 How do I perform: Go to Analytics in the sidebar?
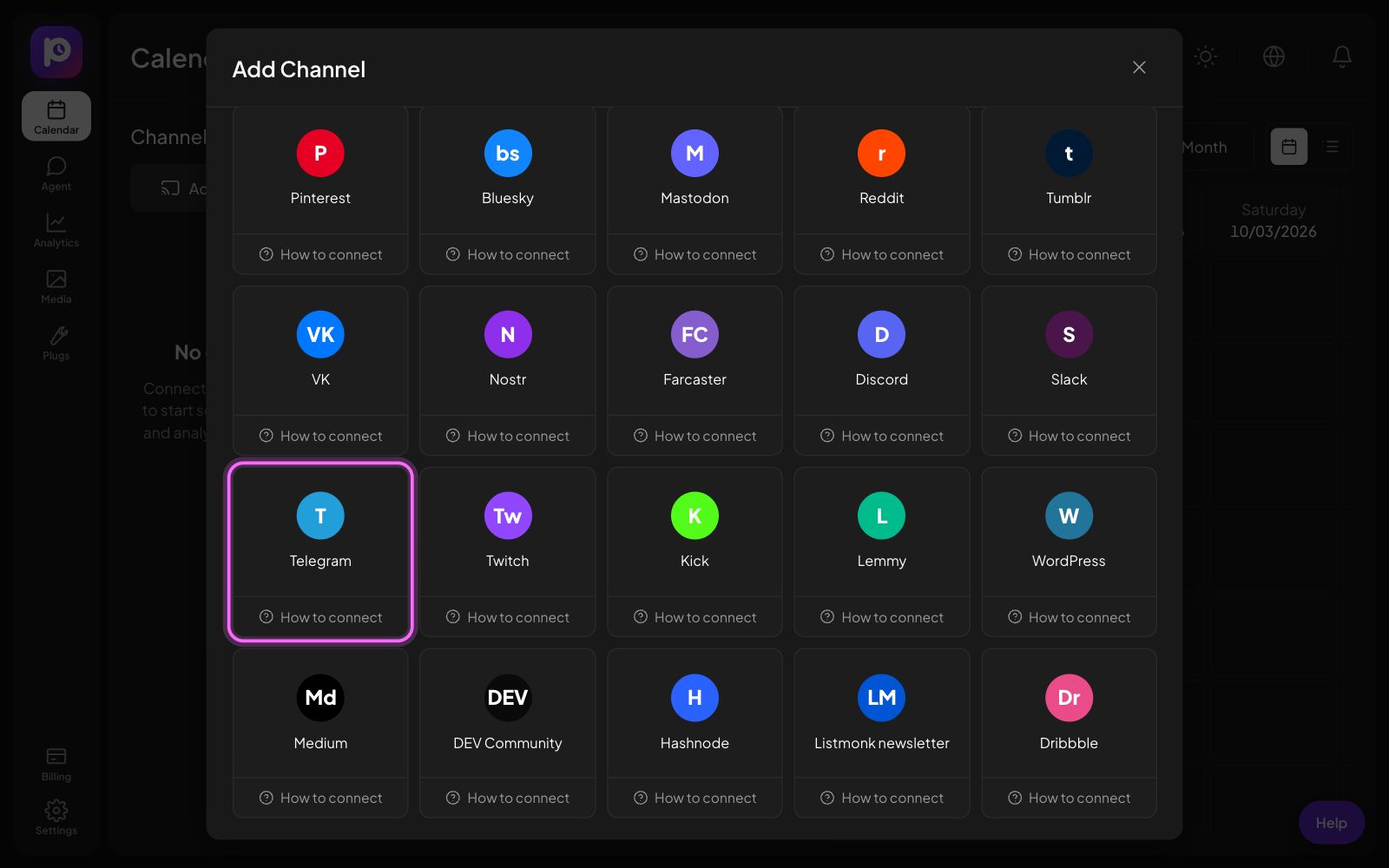point(56,230)
